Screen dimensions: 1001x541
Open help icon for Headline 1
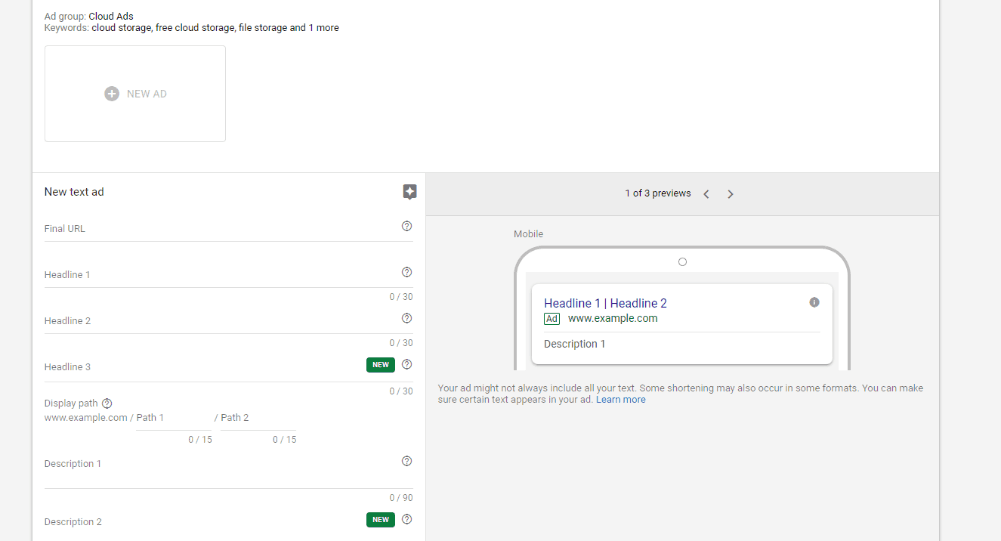(407, 272)
